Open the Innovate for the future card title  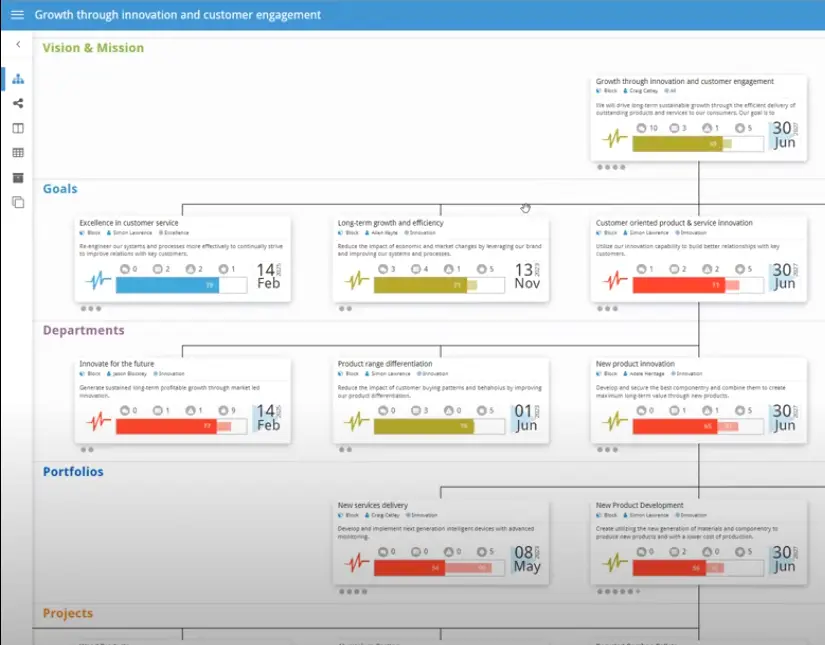[x=117, y=364]
